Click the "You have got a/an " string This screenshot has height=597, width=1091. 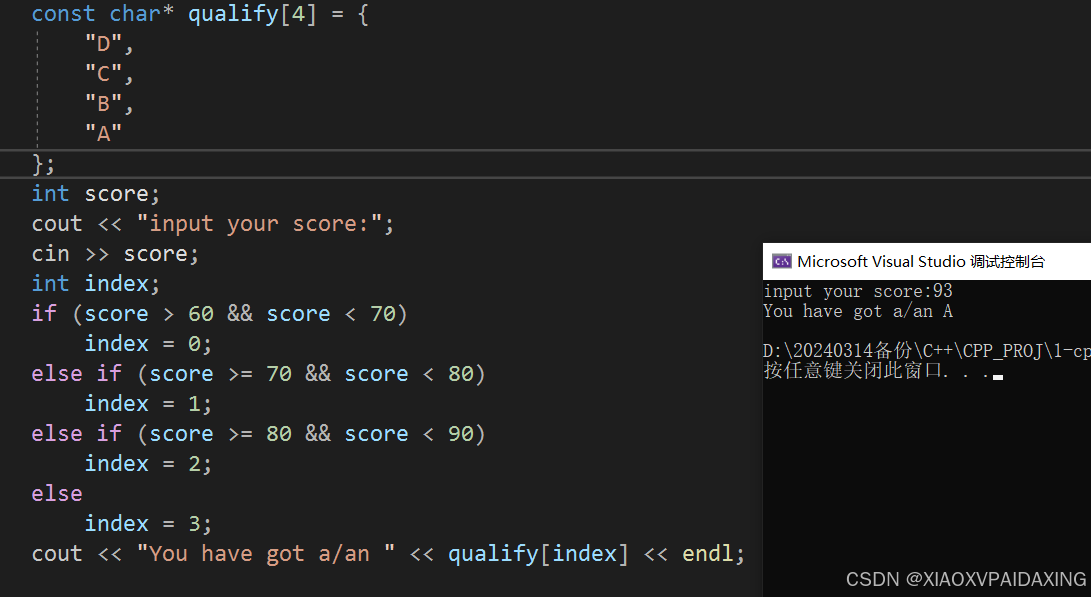click(266, 554)
